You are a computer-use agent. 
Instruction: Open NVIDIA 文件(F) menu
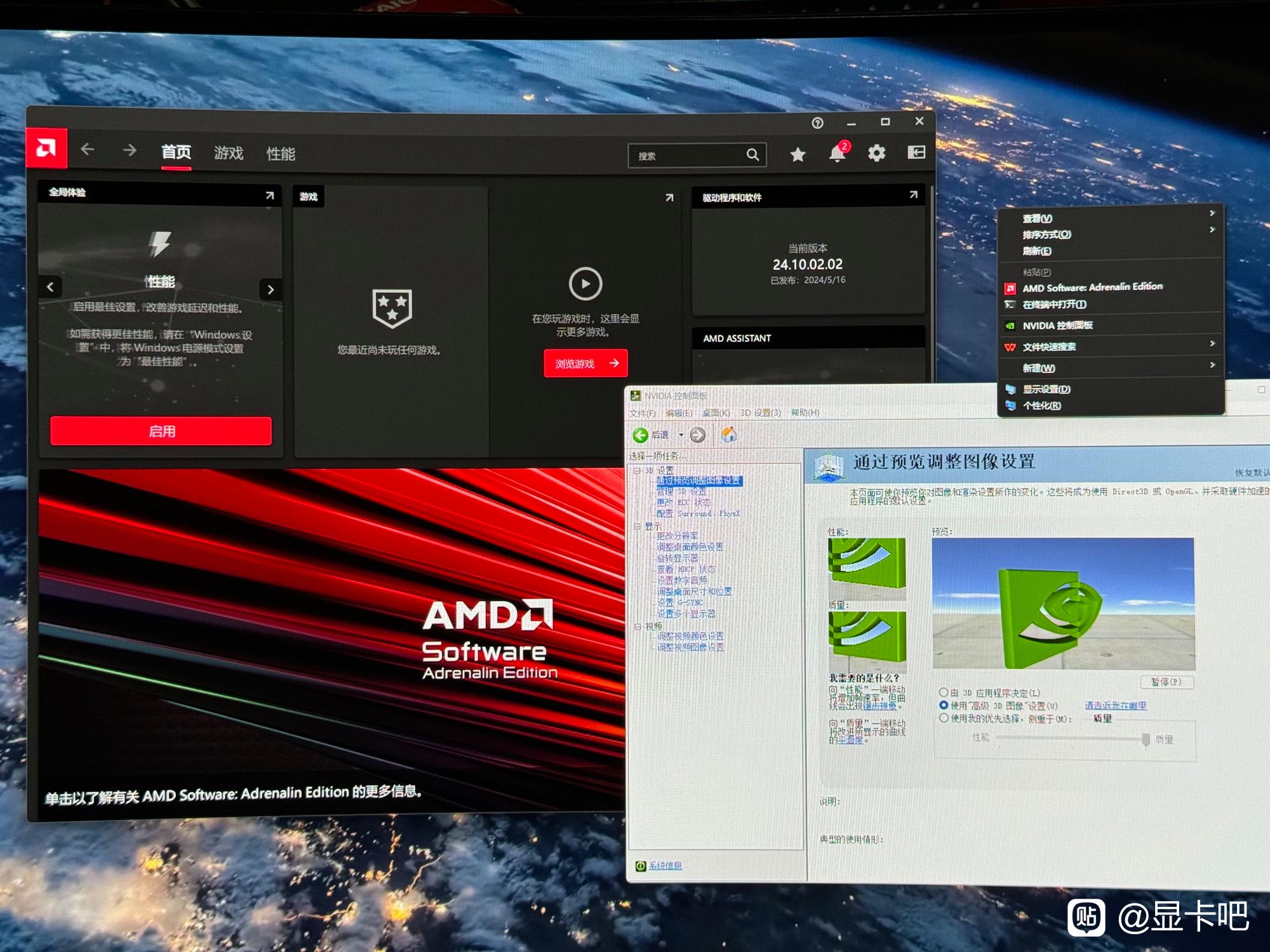[x=643, y=413]
